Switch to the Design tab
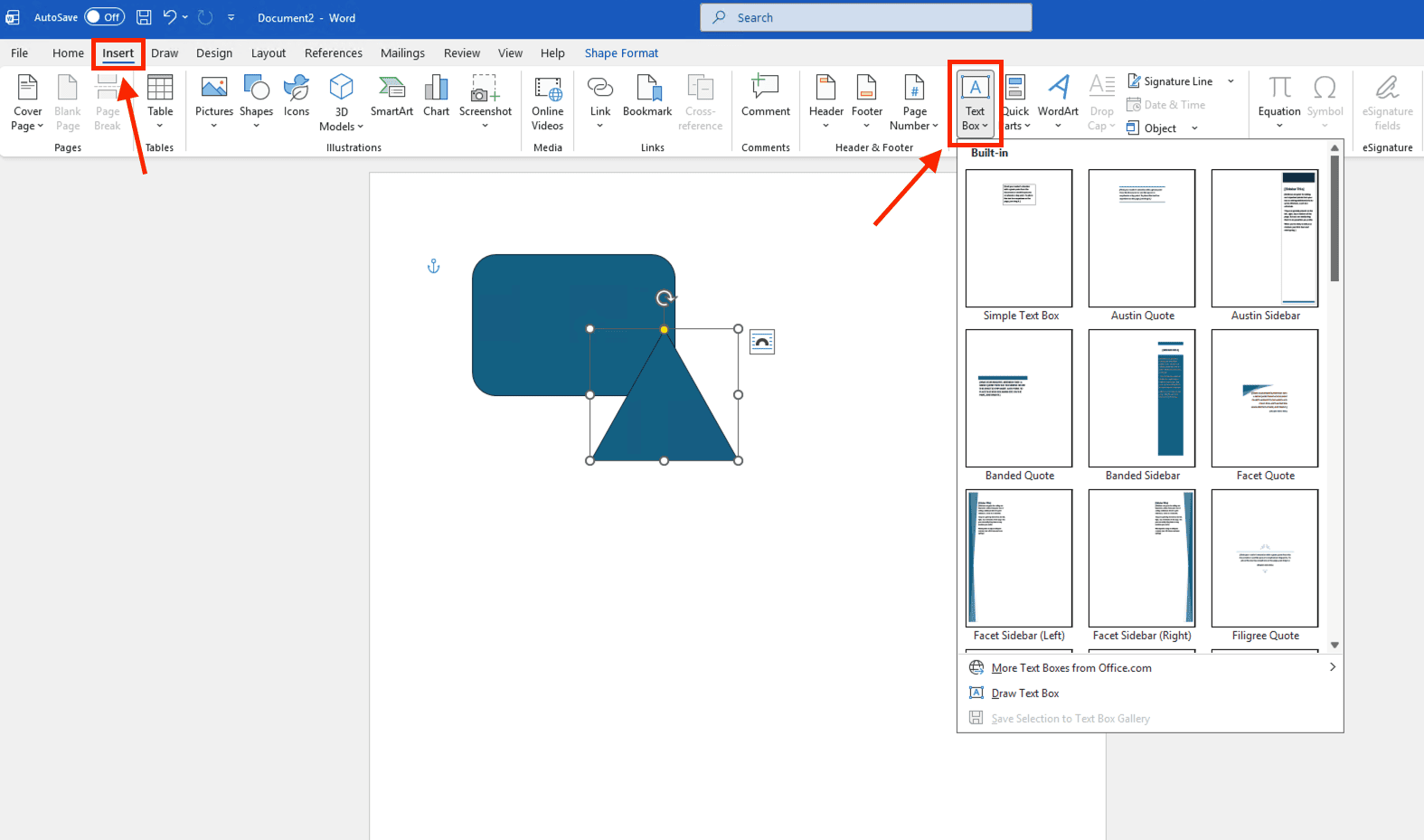The width and height of the screenshot is (1424, 840). (x=214, y=53)
